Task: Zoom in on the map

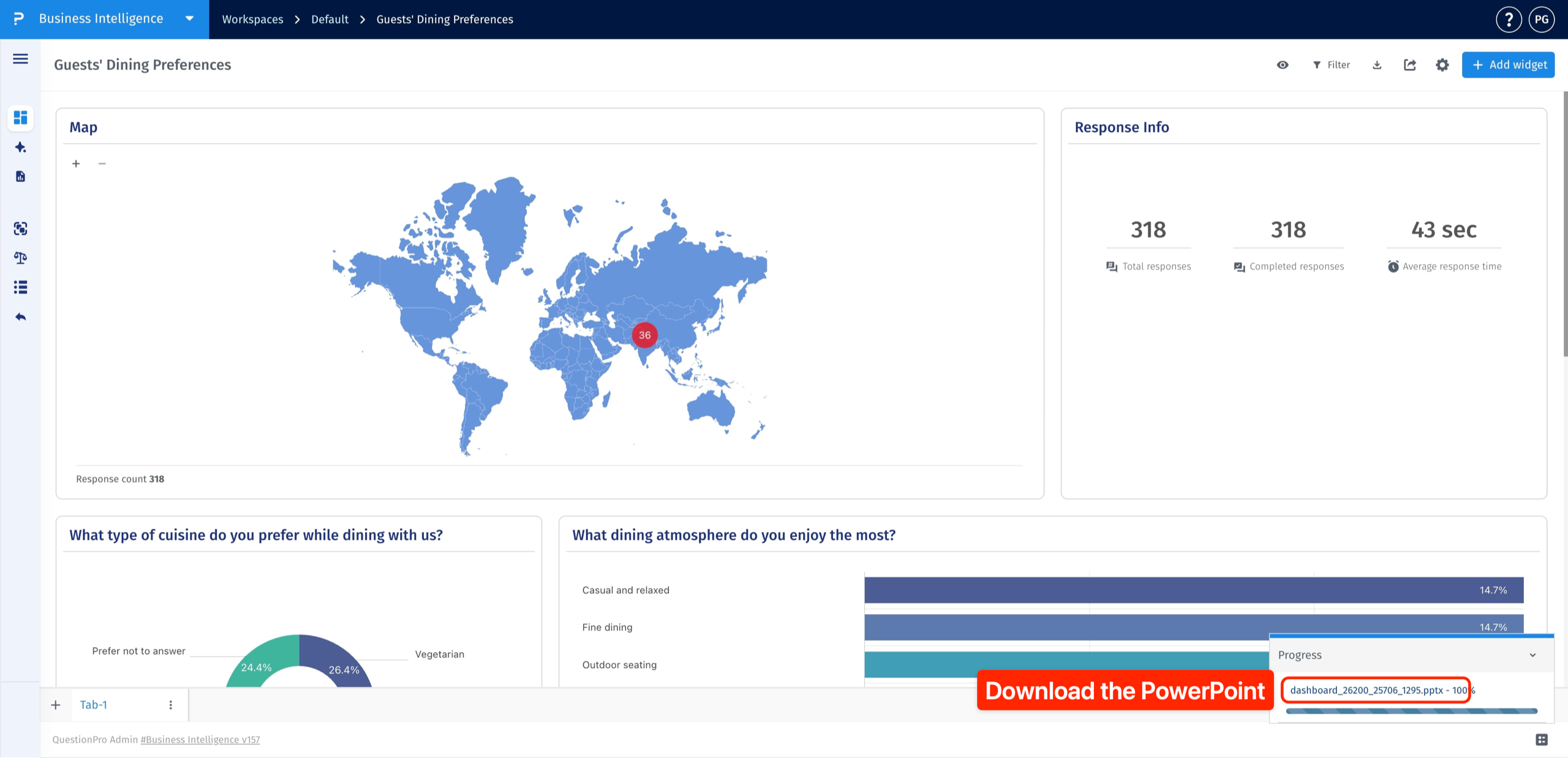Action: click(76, 163)
